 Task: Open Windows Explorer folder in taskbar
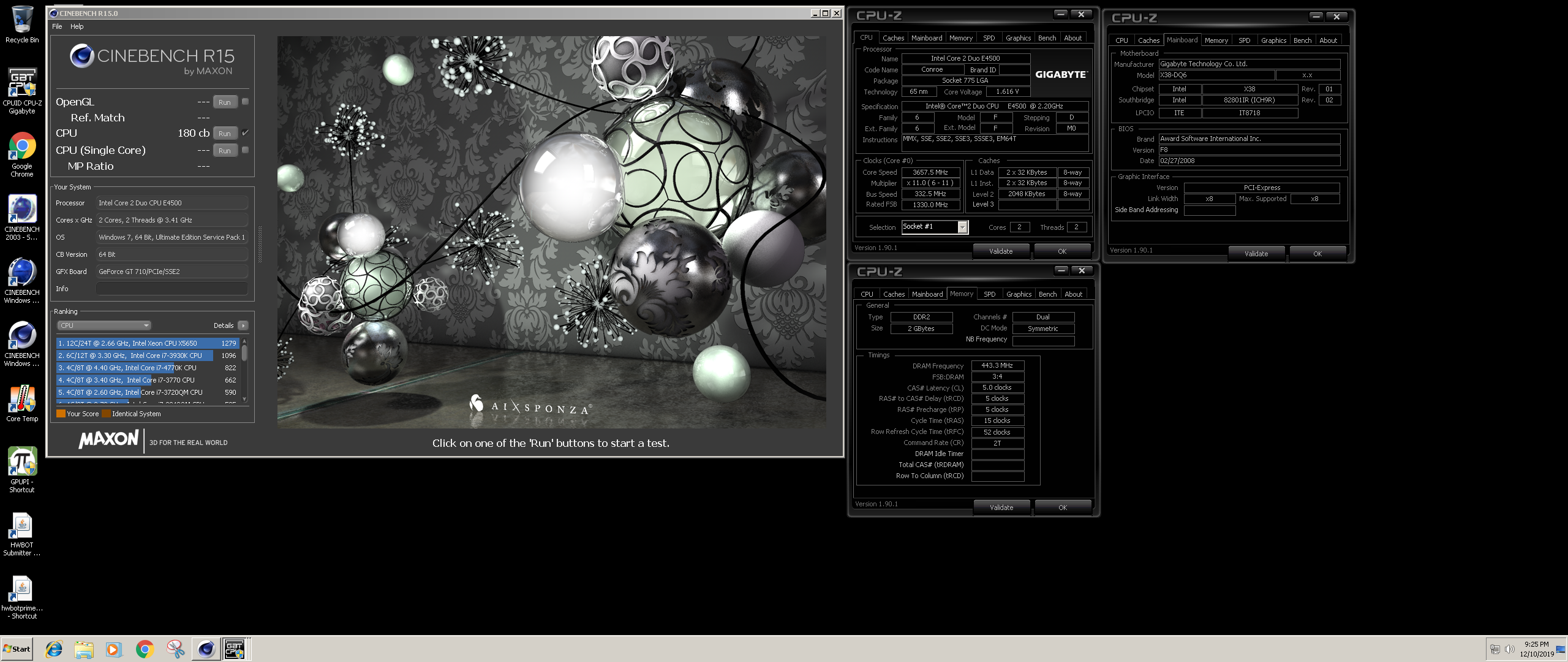[84, 649]
